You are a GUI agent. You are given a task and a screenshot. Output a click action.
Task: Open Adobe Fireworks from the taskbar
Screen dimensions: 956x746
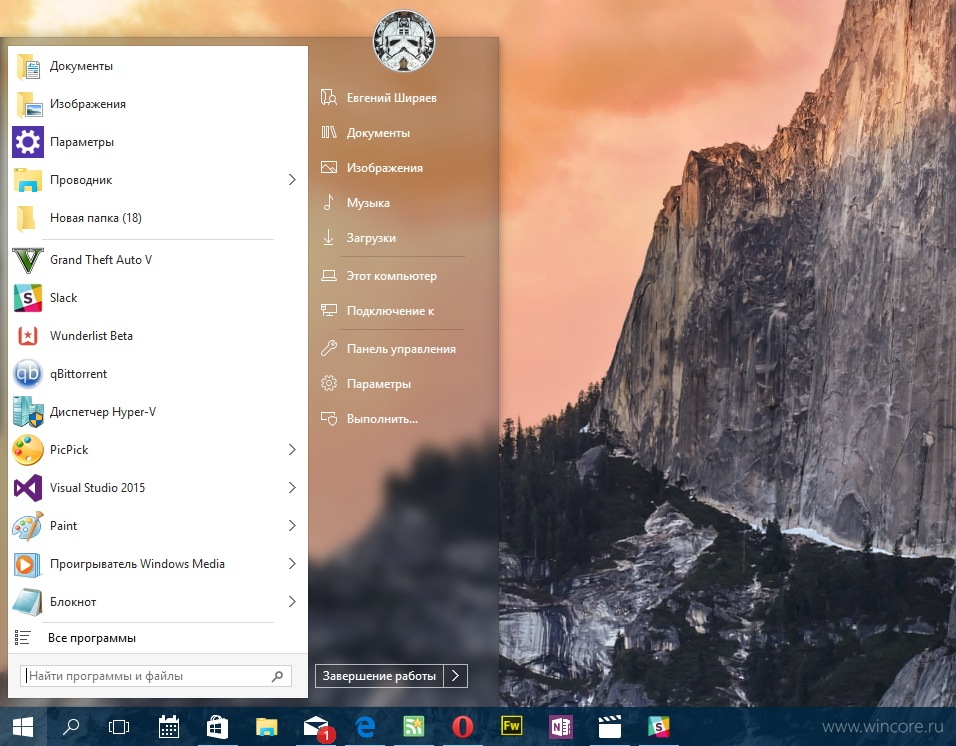point(512,726)
